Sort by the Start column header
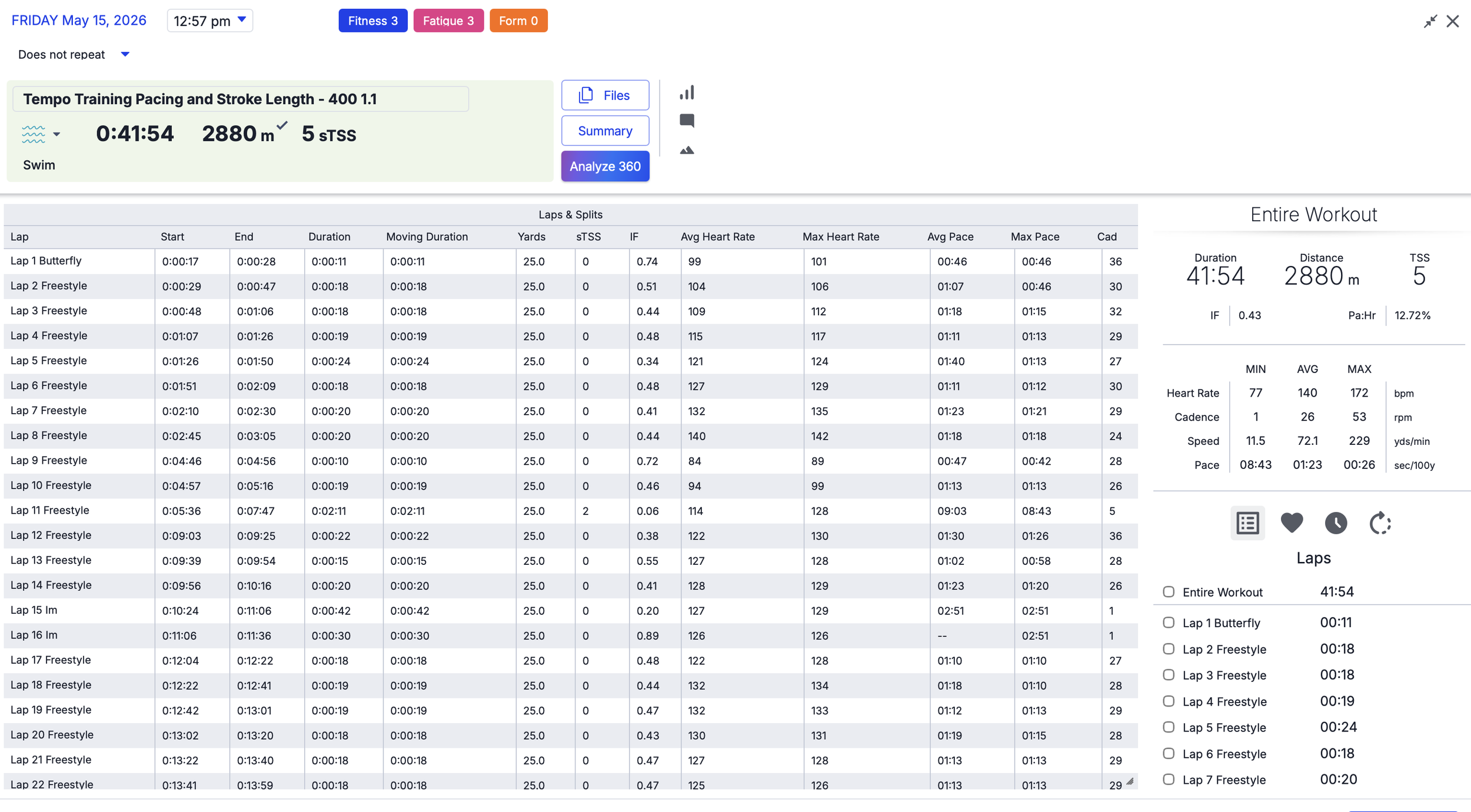Screen dimensions: 1471x812 172,237
